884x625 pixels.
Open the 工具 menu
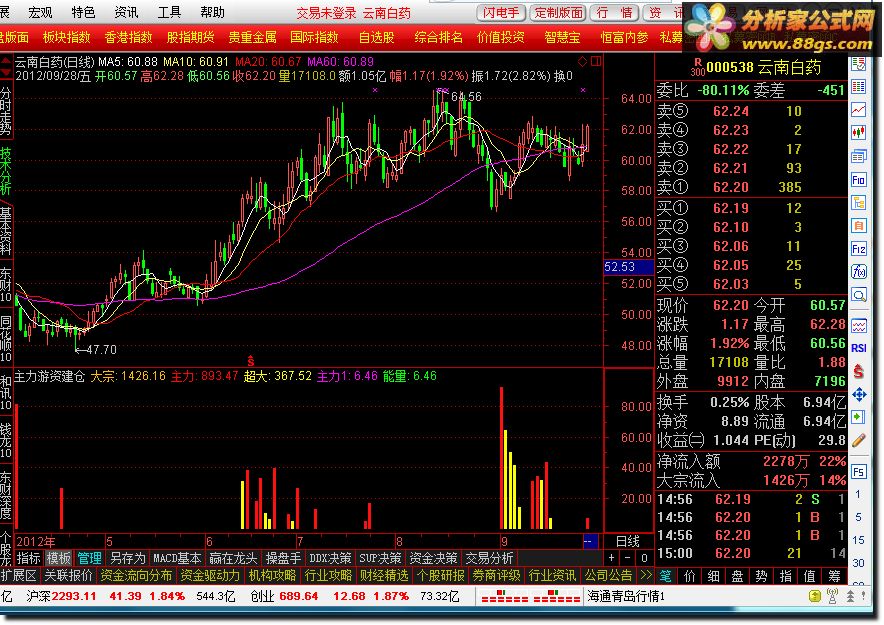tap(169, 12)
